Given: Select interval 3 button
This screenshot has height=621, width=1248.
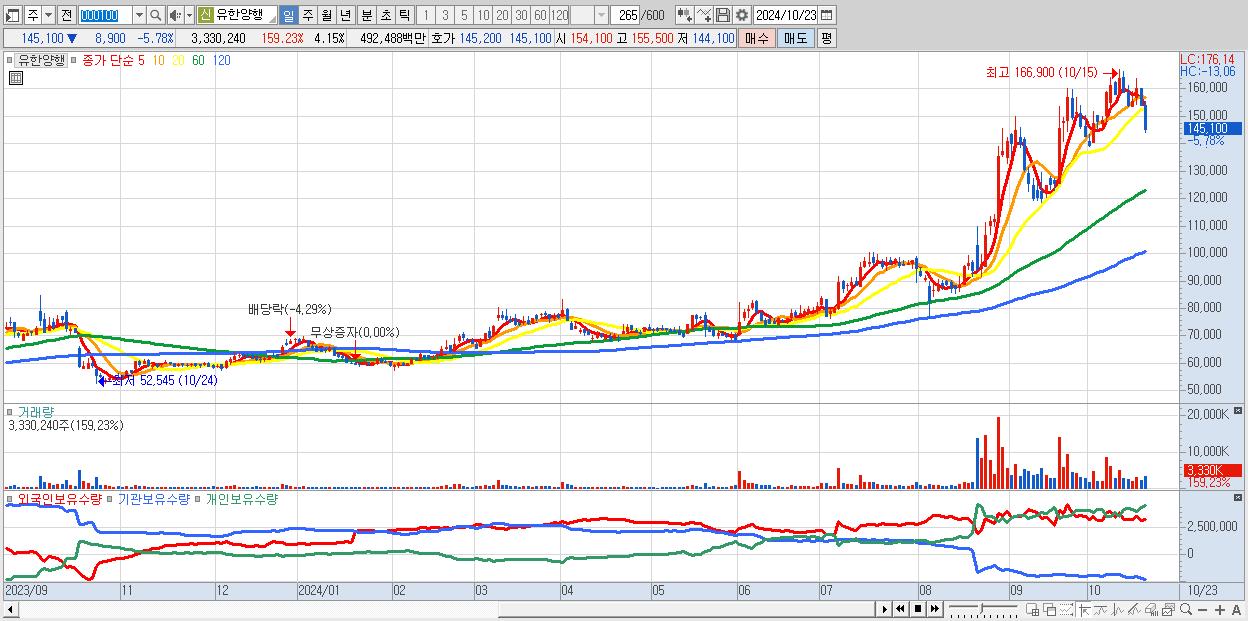Looking at the screenshot, I should click(x=445, y=15).
